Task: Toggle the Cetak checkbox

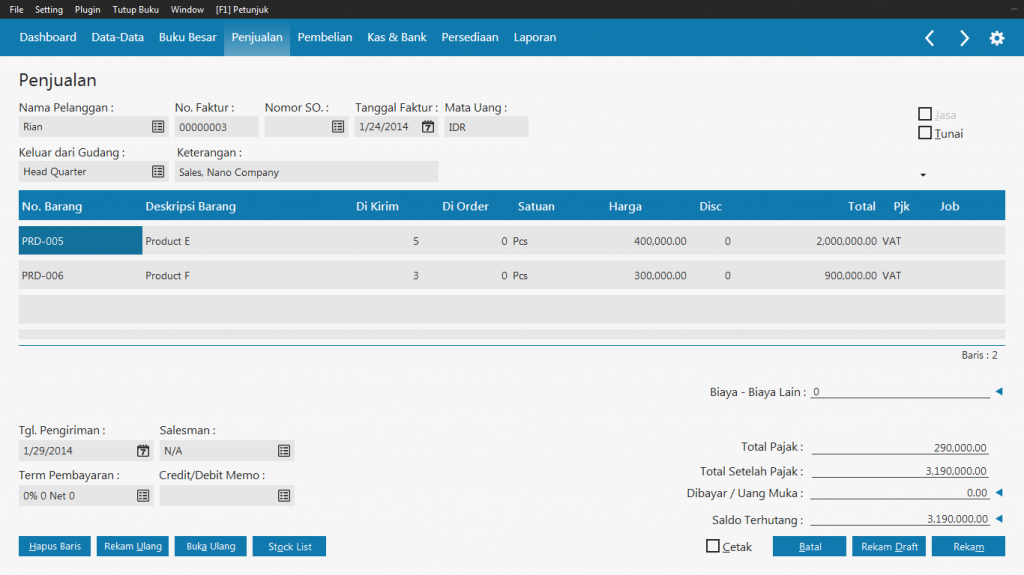Action: tap(713, 546)
